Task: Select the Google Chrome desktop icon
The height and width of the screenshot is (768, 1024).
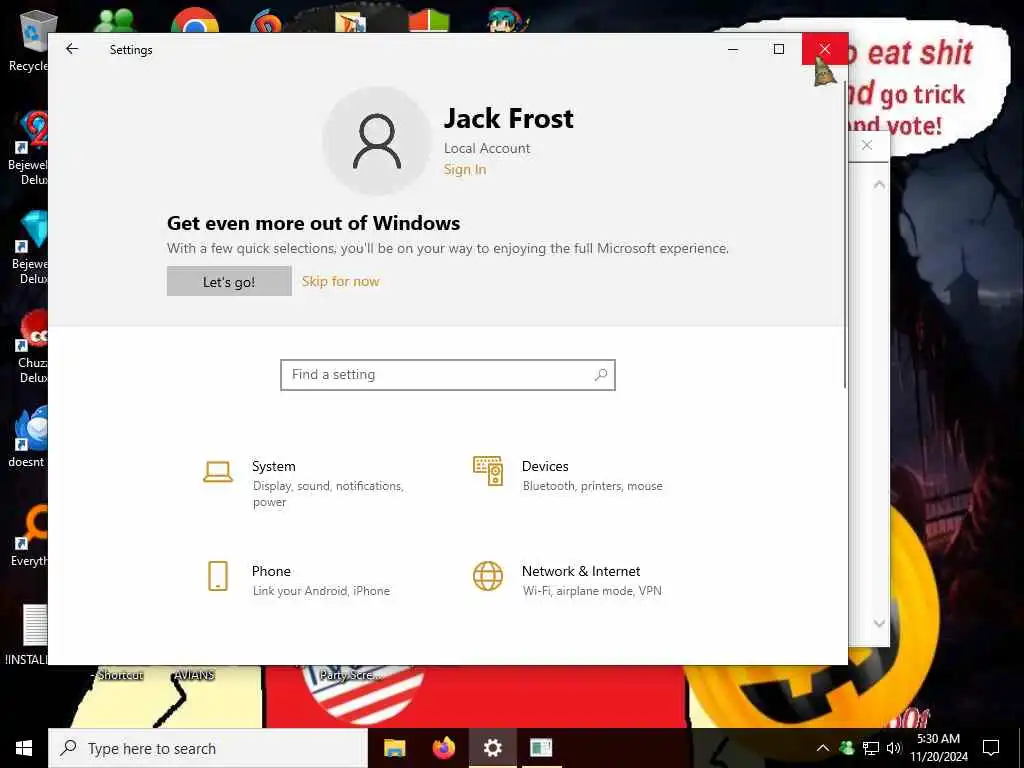Action: pyautogui.click(x=195, y=21)
